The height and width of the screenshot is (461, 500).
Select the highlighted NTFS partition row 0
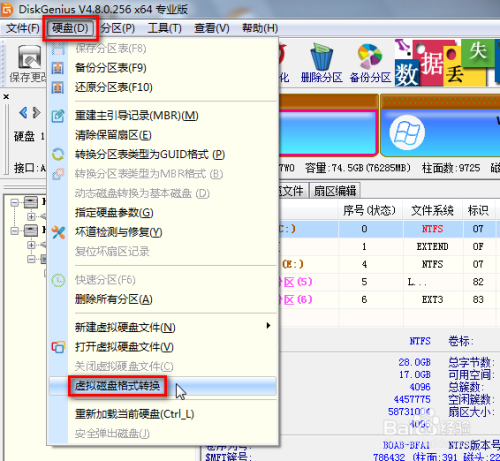click(x=388, y=229)
